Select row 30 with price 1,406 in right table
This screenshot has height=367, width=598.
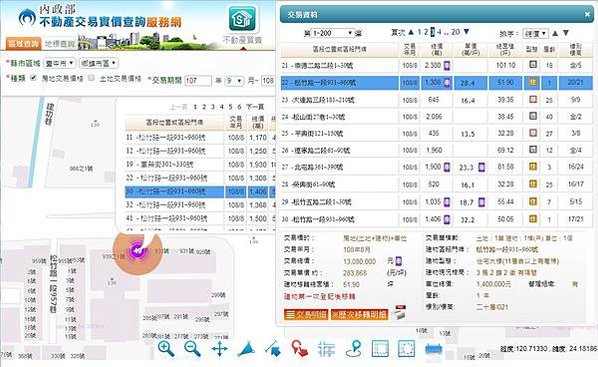click(x=436, y=219)
